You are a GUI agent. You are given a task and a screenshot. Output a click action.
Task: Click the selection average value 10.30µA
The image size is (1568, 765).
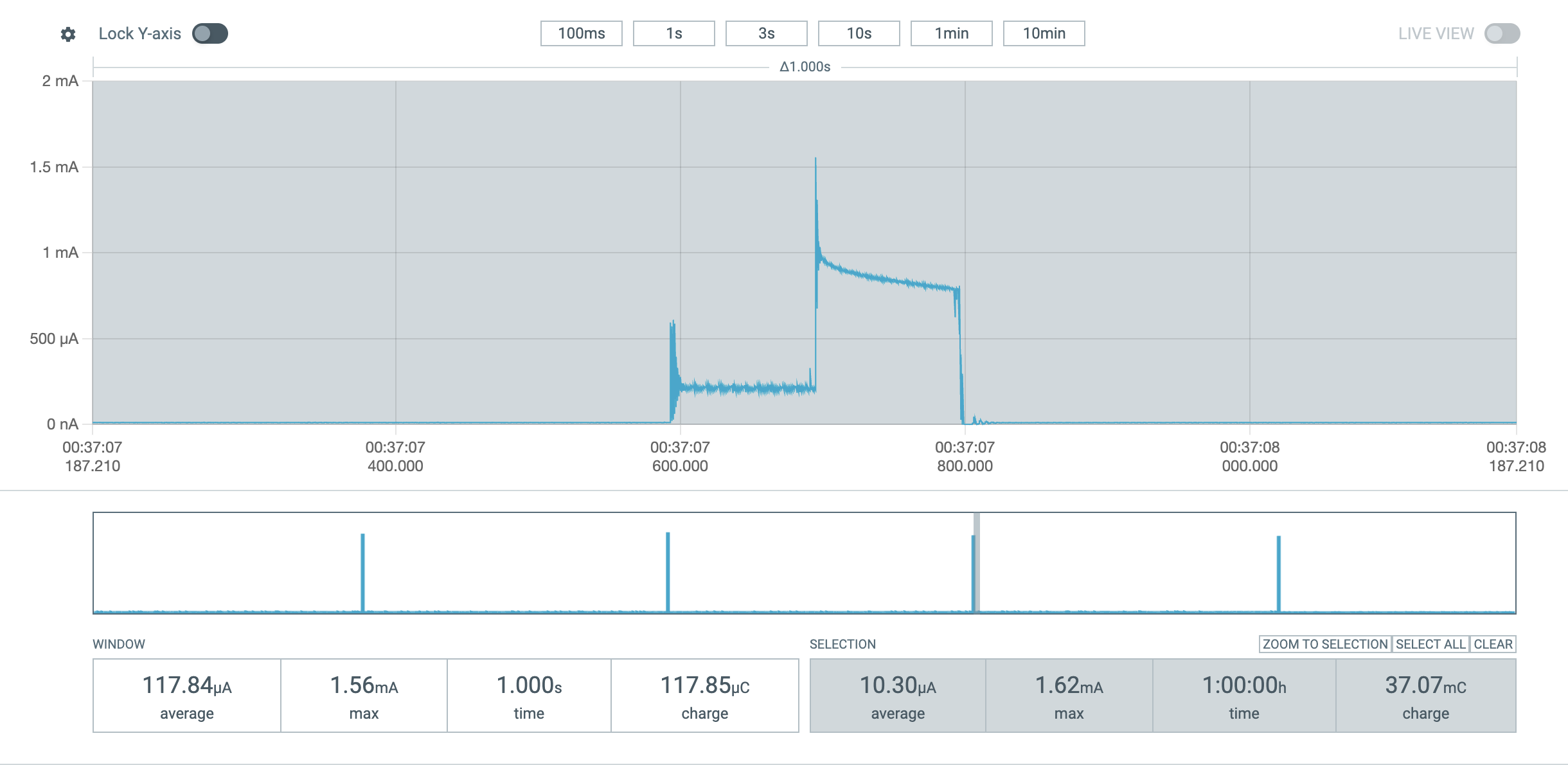[898, 685]
